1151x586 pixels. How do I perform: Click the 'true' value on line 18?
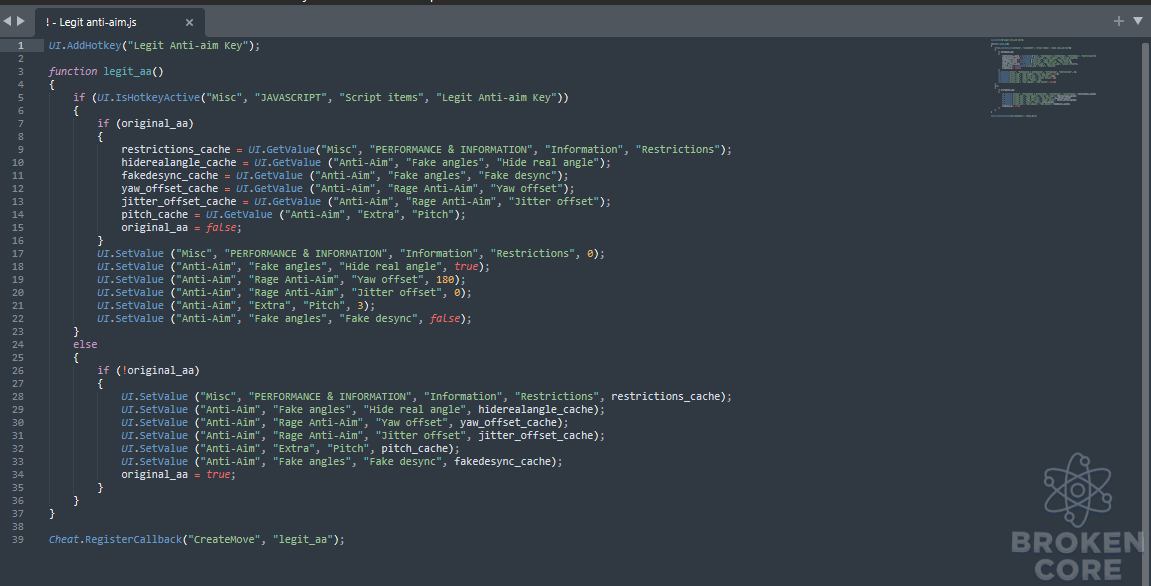[466, 267]
